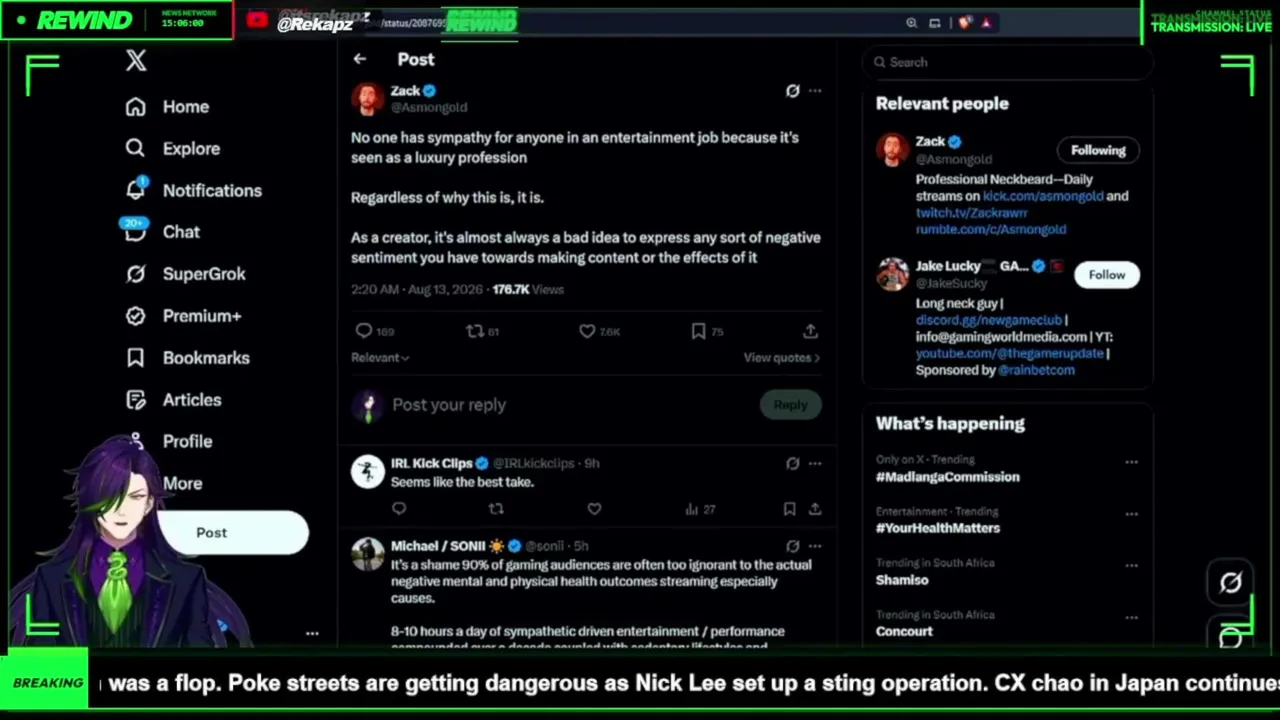Open Bookmarks in the sidebar
Image resolution: width=1280 pixels, height=720 pixels.
click(x=187, y=358)
